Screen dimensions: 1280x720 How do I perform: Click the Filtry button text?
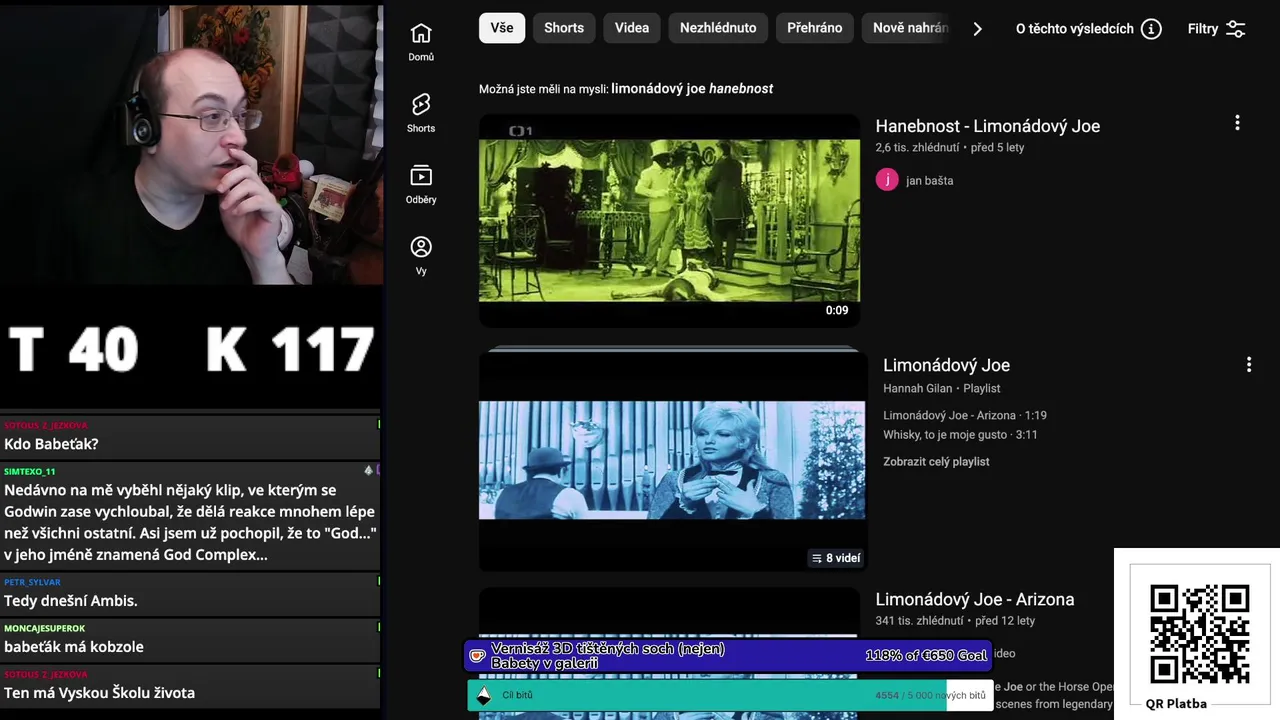pos(1203,29)
